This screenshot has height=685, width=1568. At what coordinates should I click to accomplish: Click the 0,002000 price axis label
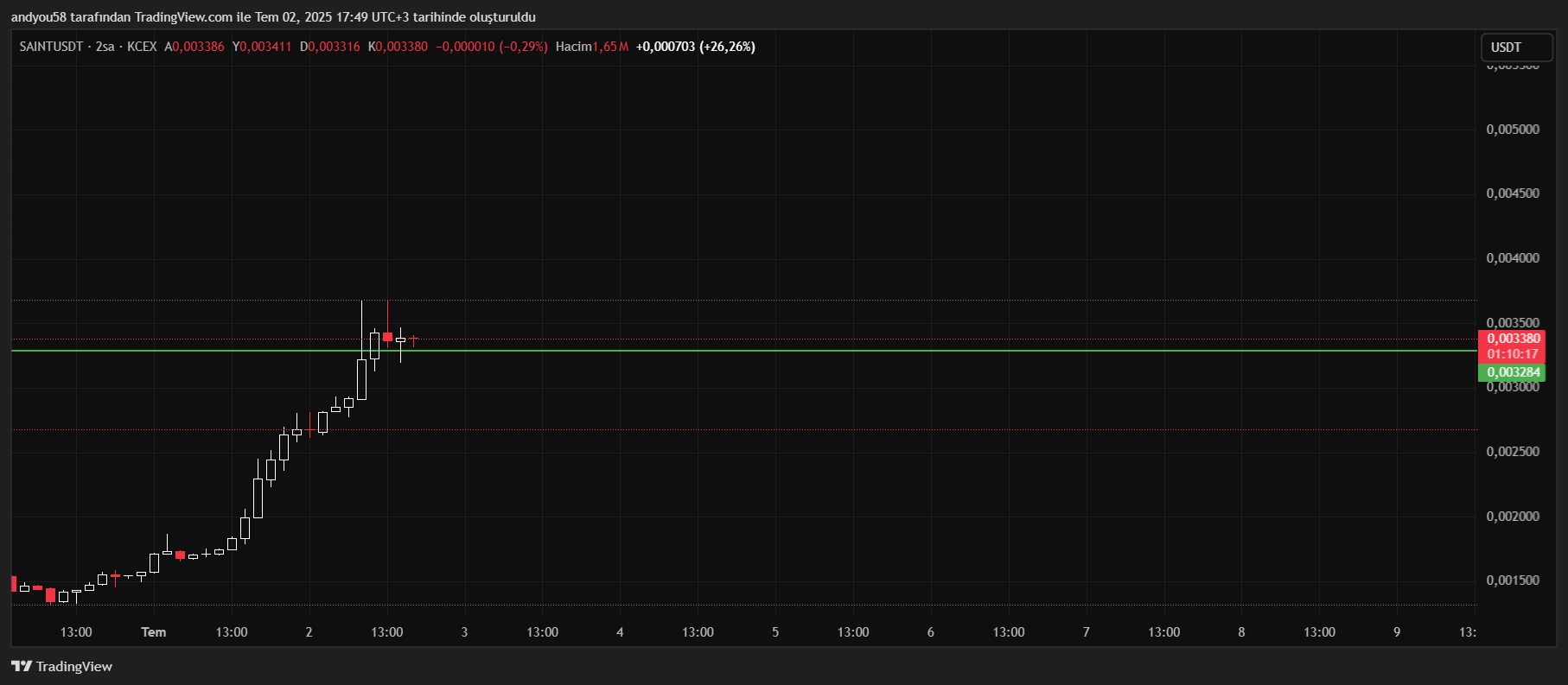(x=1513, y=517)
